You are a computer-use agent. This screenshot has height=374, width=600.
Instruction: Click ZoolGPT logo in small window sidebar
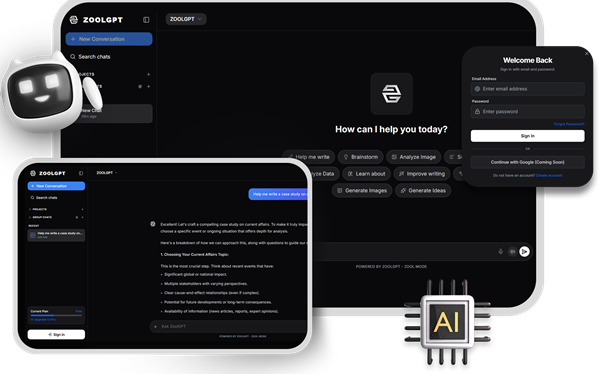point(48,173)
